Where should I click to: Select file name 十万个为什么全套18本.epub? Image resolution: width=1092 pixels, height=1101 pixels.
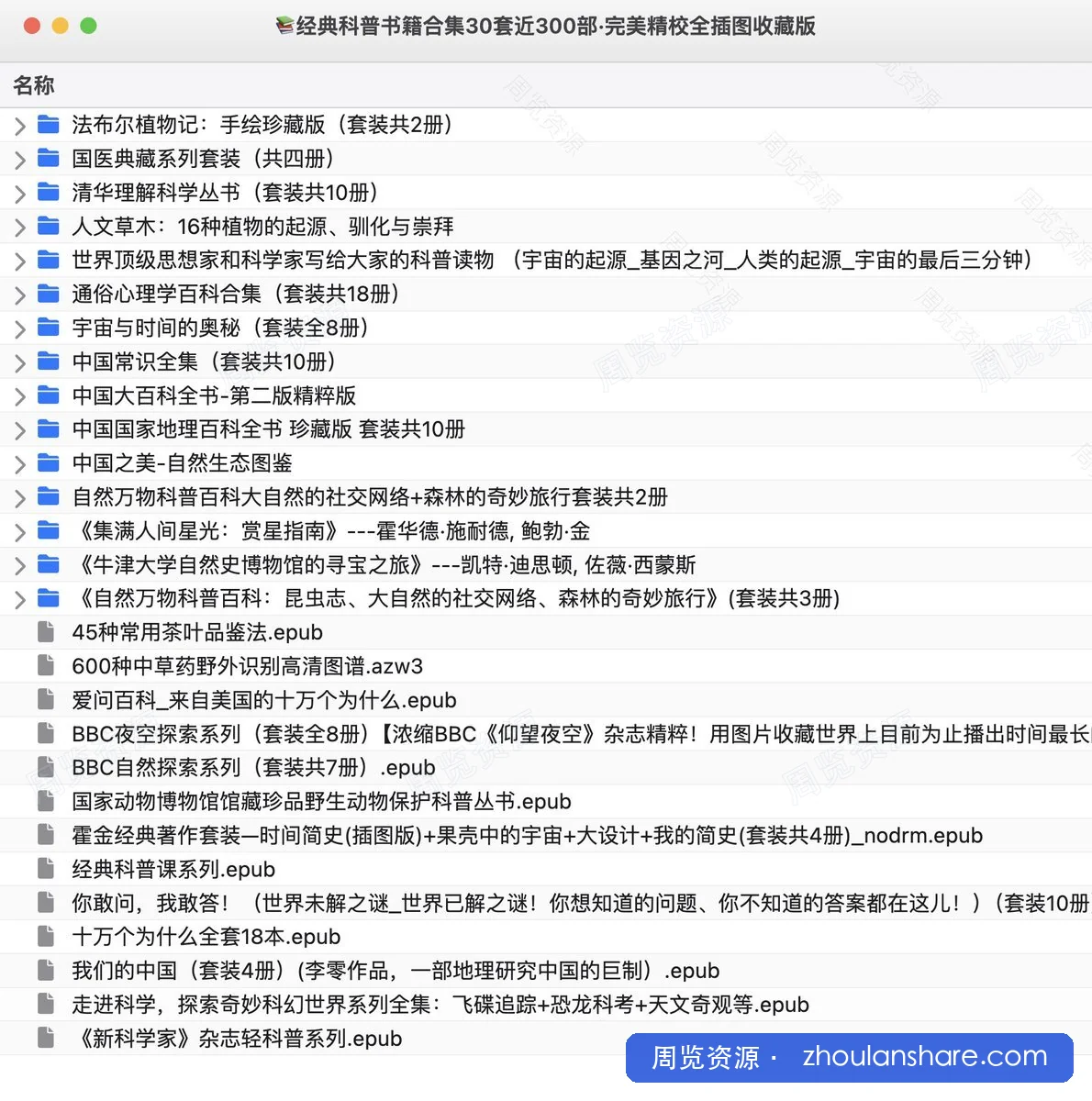[206, 937]
